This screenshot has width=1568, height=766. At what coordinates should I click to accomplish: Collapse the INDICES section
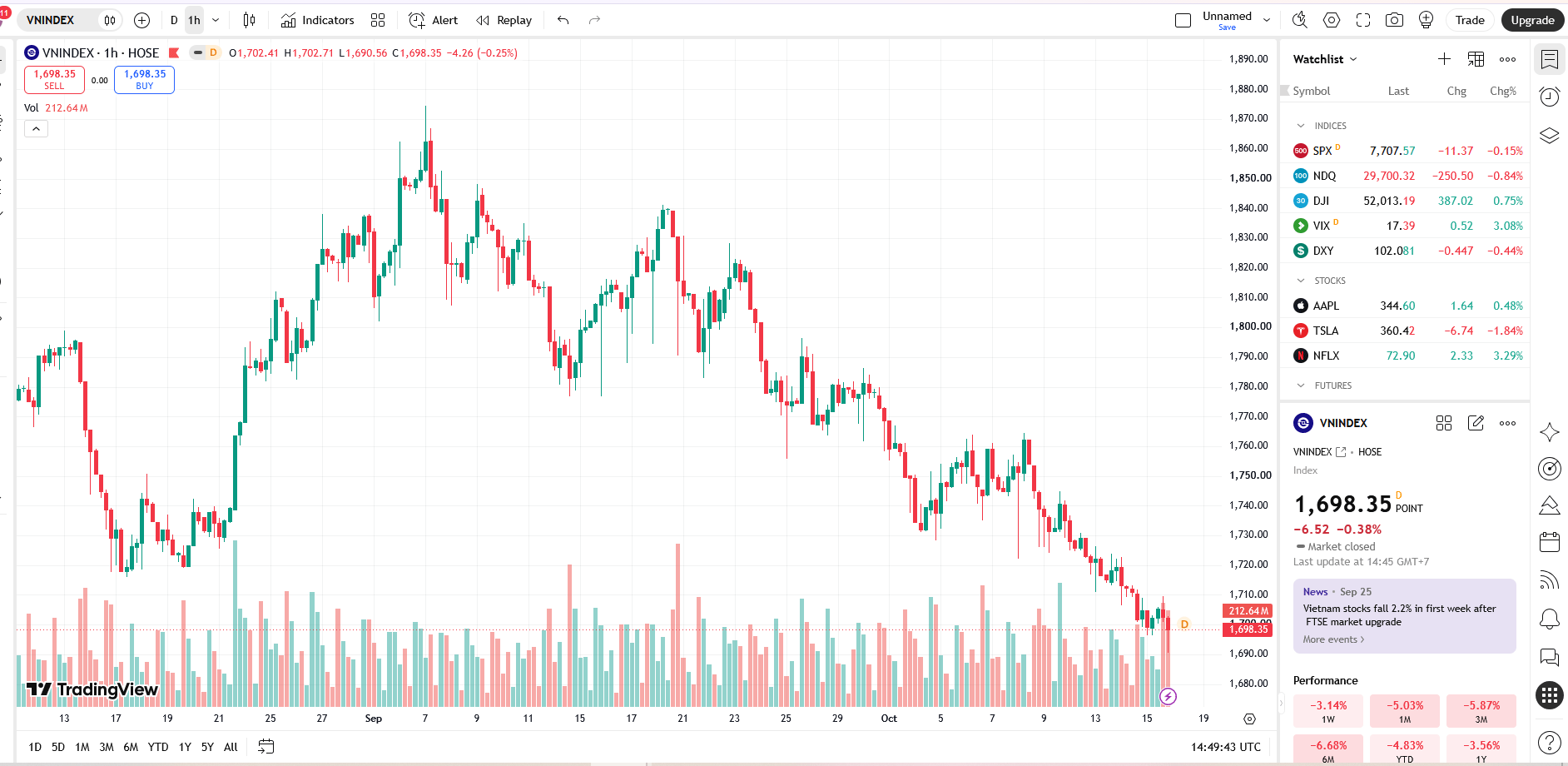(x=1301, y=126)
